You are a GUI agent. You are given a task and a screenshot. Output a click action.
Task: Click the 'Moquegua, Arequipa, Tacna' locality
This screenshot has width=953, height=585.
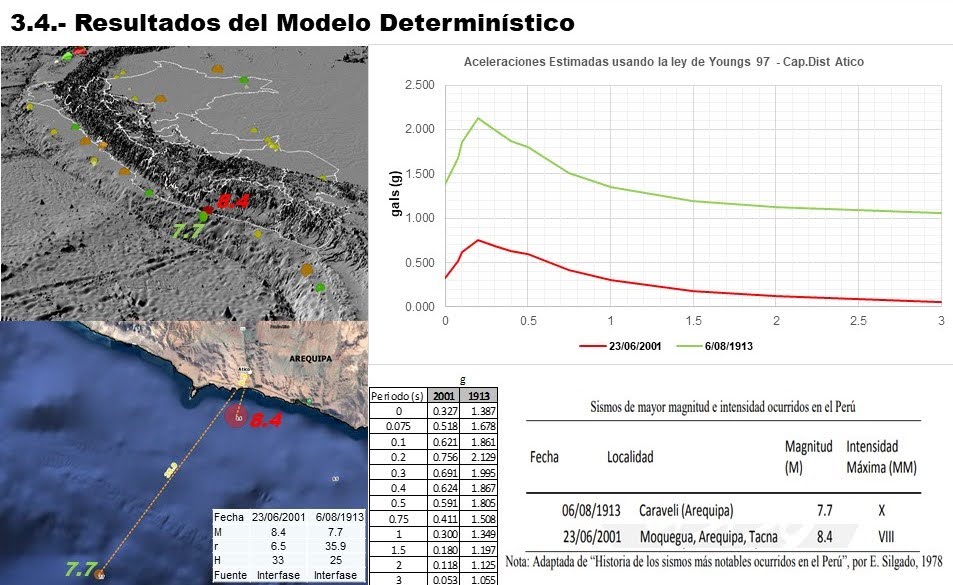coord(709,536)
